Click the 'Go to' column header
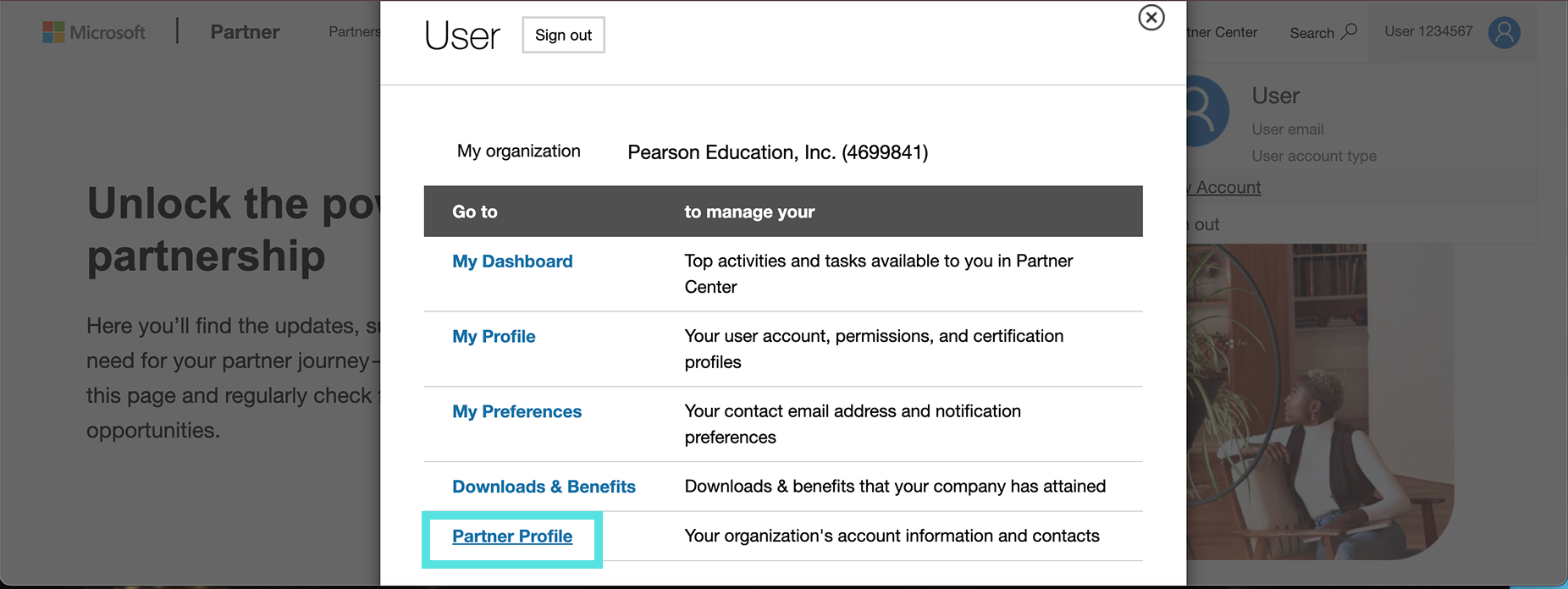This screenshot has width=1568, height=589. click(x=475, y=212)
